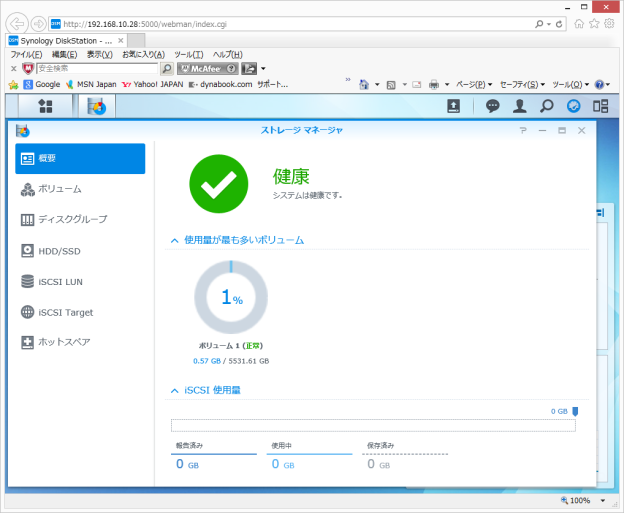The width and height of the screenshot is (624, 513).
Task: Click the green healthy status checkmark
Action: click(x=218, y=184)
